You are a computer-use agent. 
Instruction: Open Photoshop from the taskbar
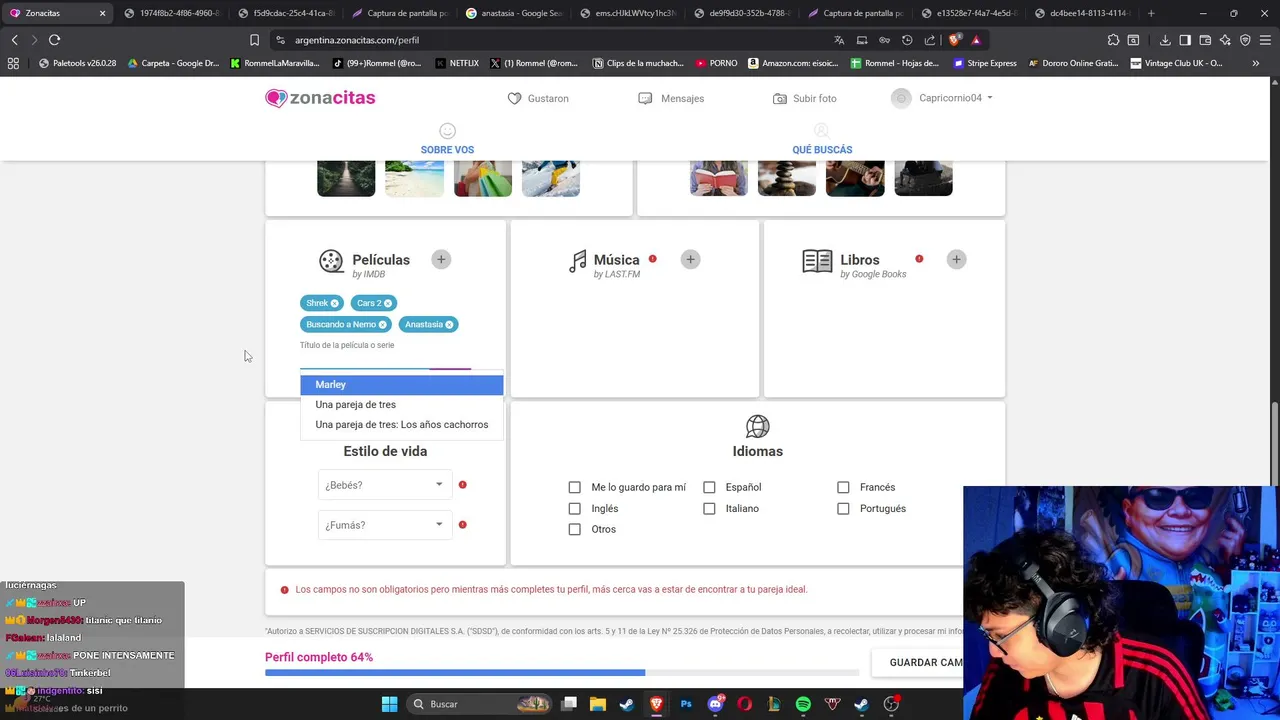686,704
